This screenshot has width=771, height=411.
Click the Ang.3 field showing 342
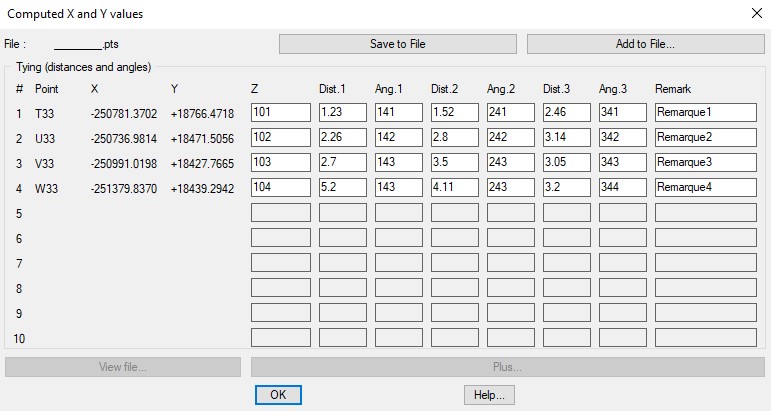pos(623,137)
